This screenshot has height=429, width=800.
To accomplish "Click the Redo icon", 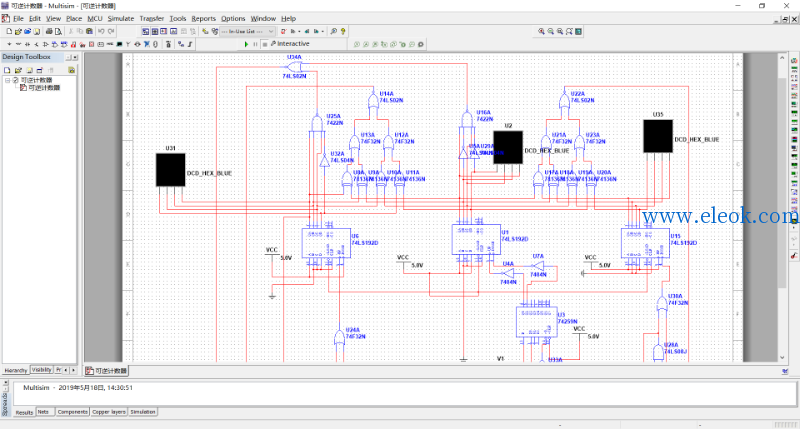I will click(111, 31).
